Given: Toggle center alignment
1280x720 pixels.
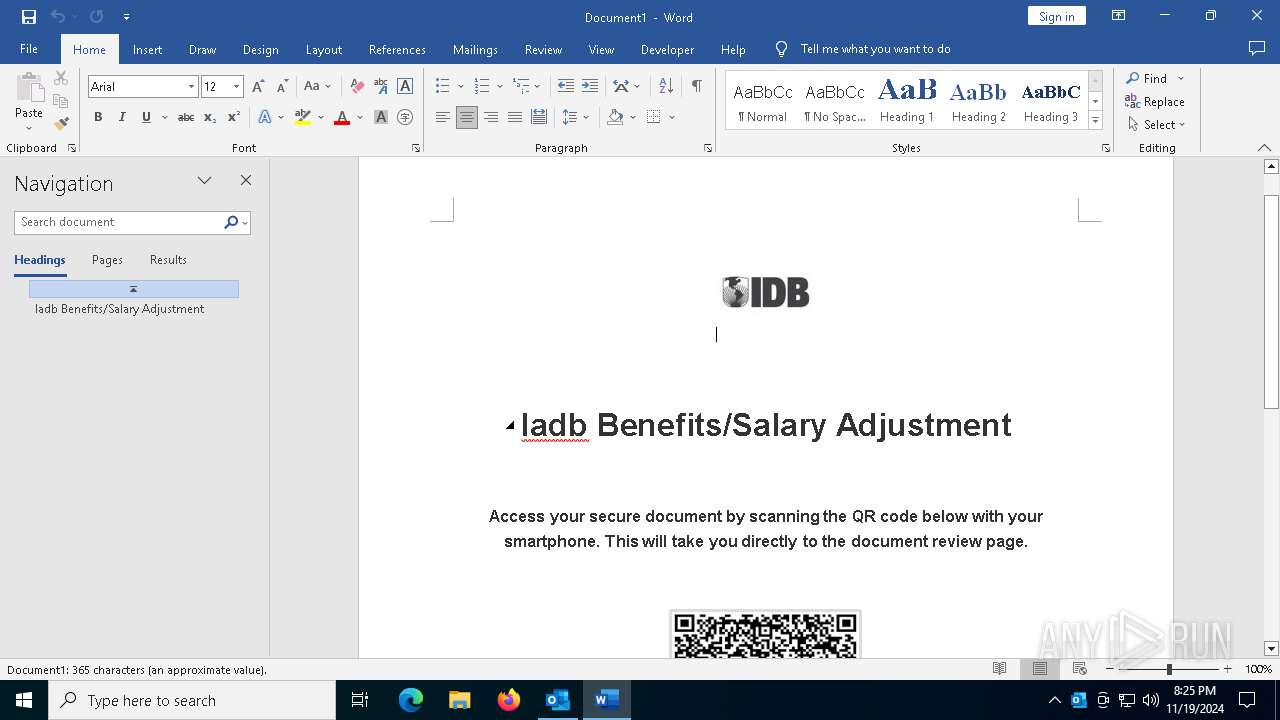Looking at the screenshot, I should coord(467,117).
